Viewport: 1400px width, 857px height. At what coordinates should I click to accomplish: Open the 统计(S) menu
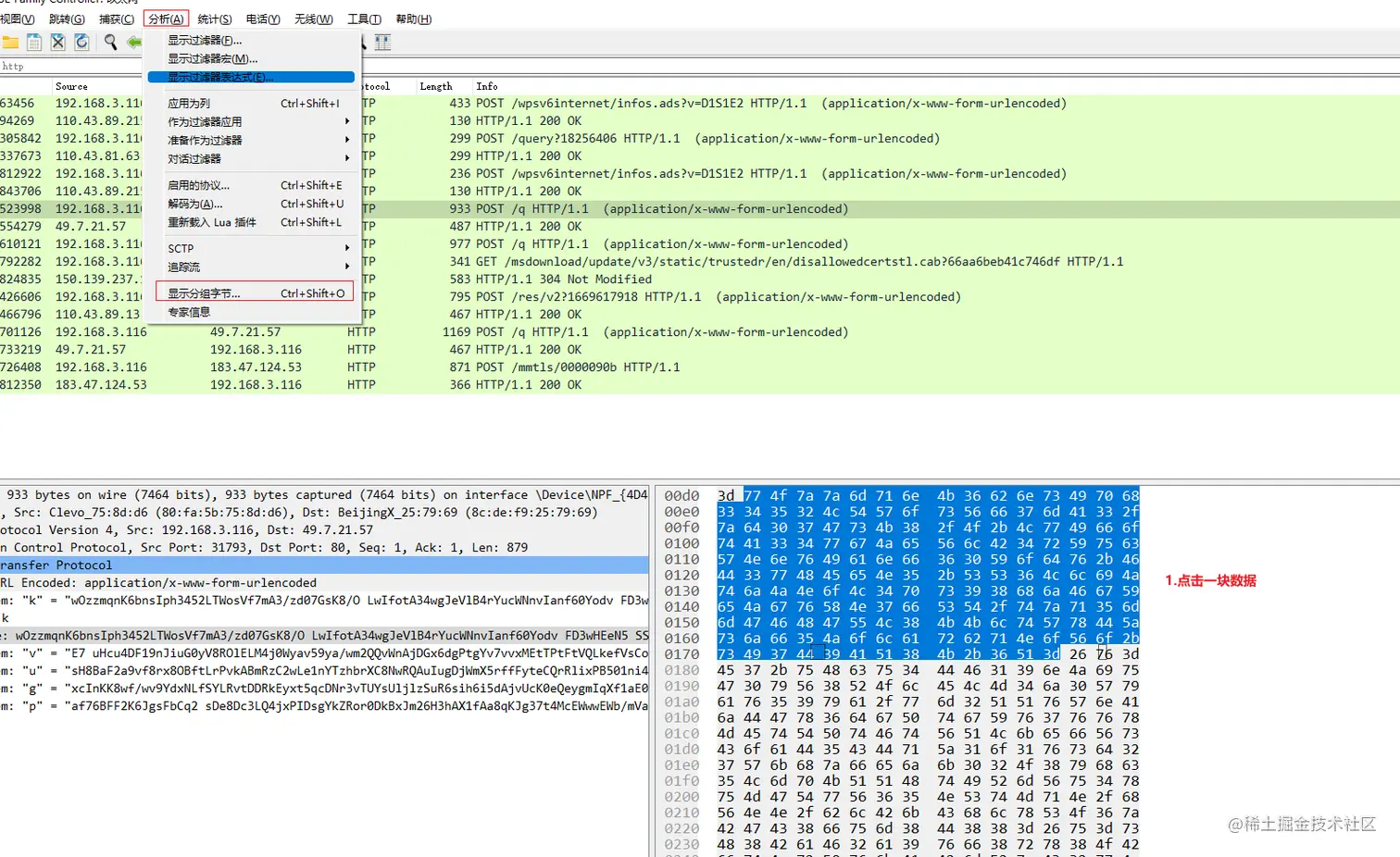[x=214, y=19]
